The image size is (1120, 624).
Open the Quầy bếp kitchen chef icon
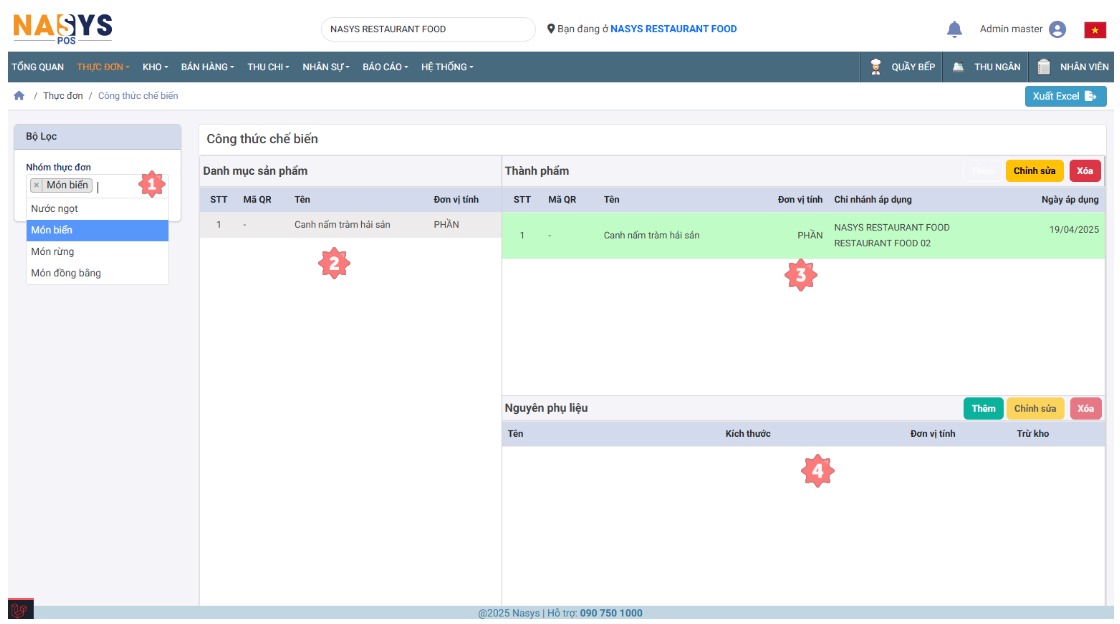[x=876, y=67]
